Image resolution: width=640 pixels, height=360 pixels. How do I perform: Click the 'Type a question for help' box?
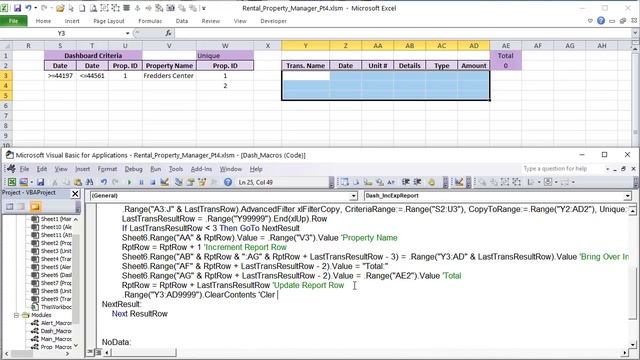point(562,169)
